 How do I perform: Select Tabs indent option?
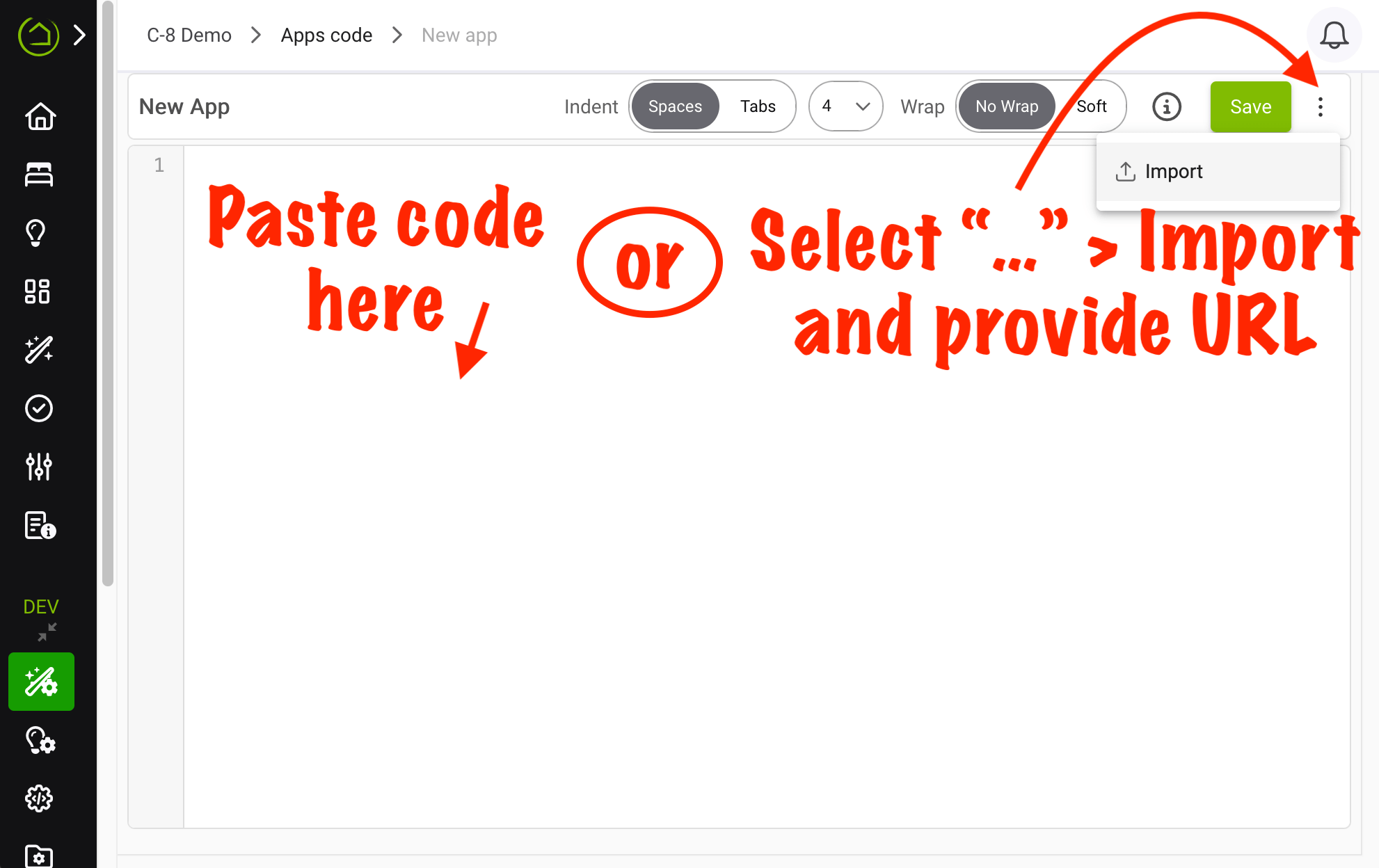click(x=758, y=106)
